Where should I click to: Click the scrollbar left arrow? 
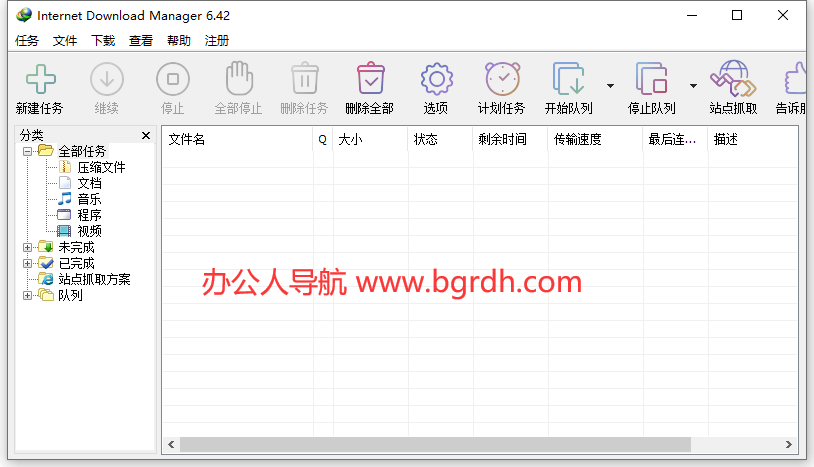[171, 445]
